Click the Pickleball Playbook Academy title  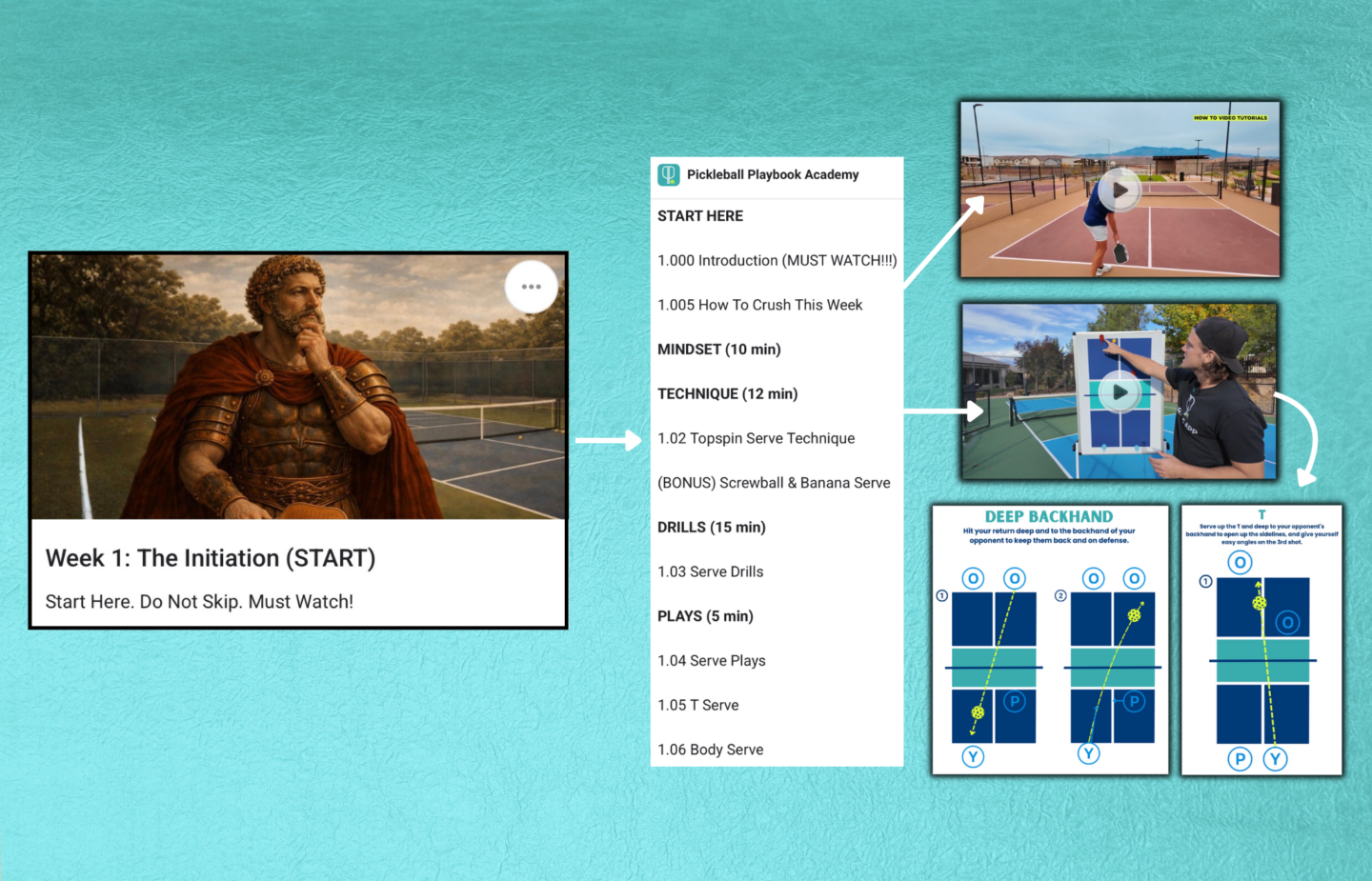coord(773,174)
